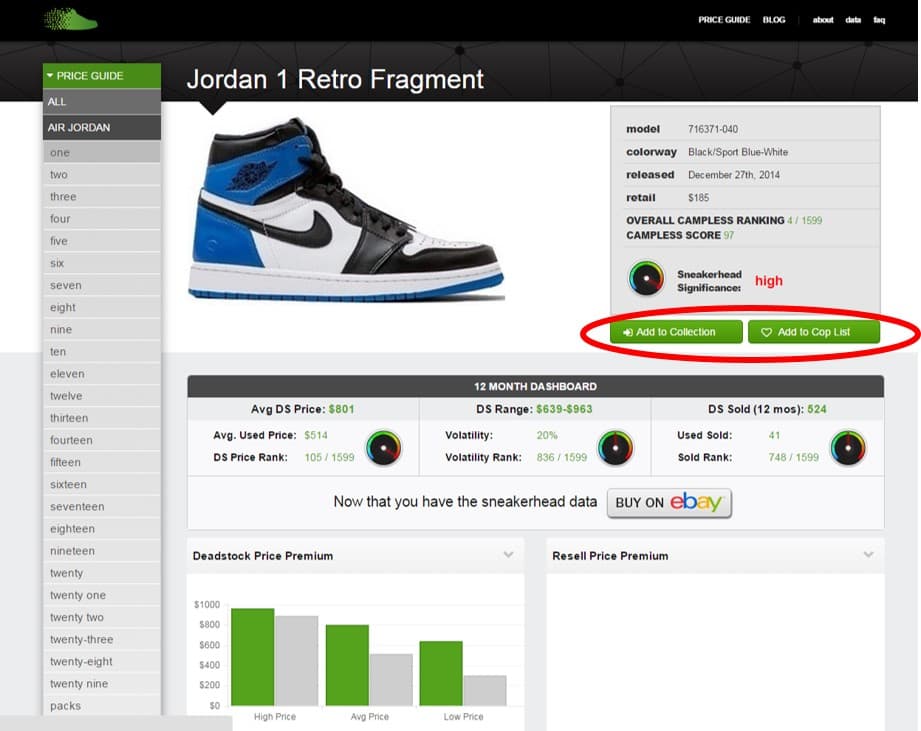This screenshot has width=921, height=731.
Task: Click the Add to Collection button
Action: (676, 332)
